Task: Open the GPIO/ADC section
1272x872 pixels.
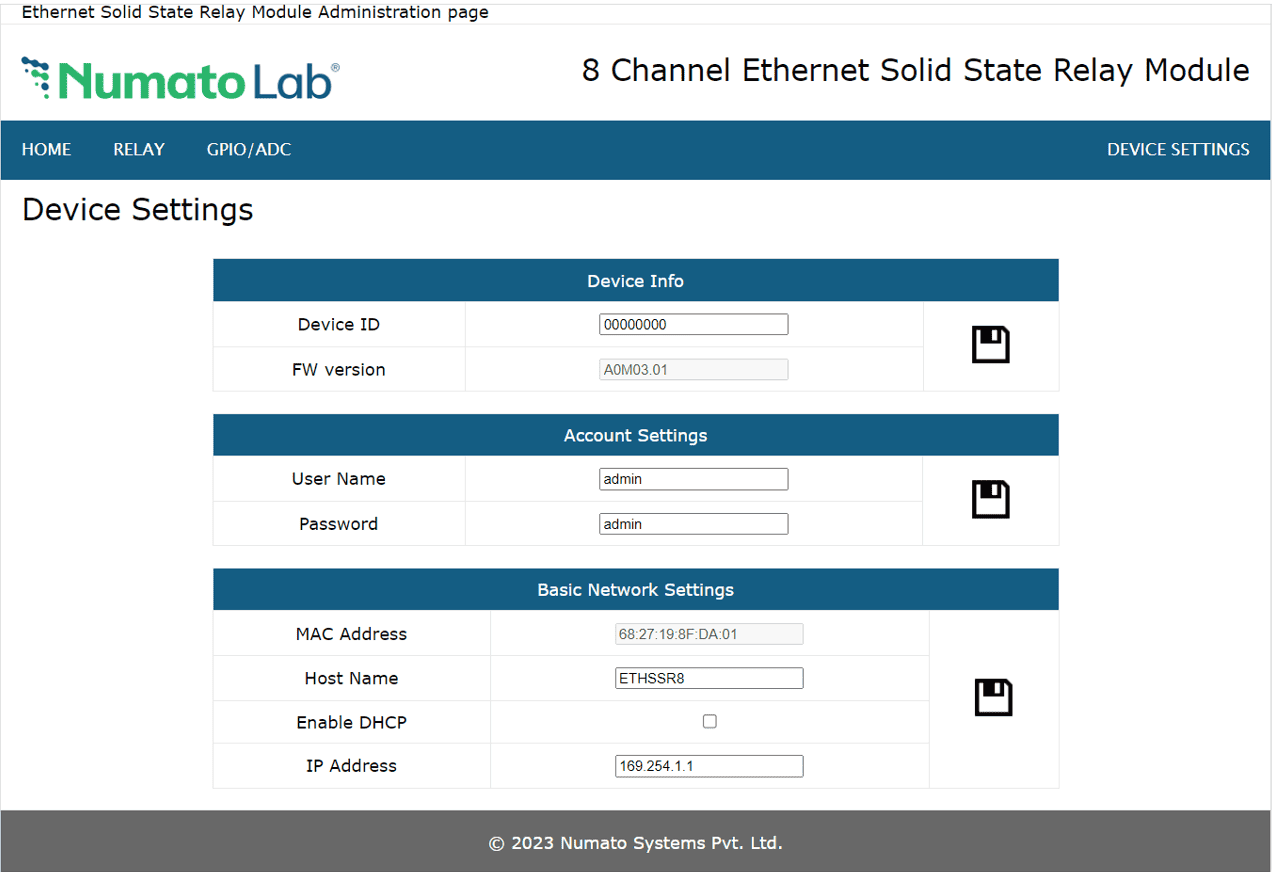Action: 248,149
